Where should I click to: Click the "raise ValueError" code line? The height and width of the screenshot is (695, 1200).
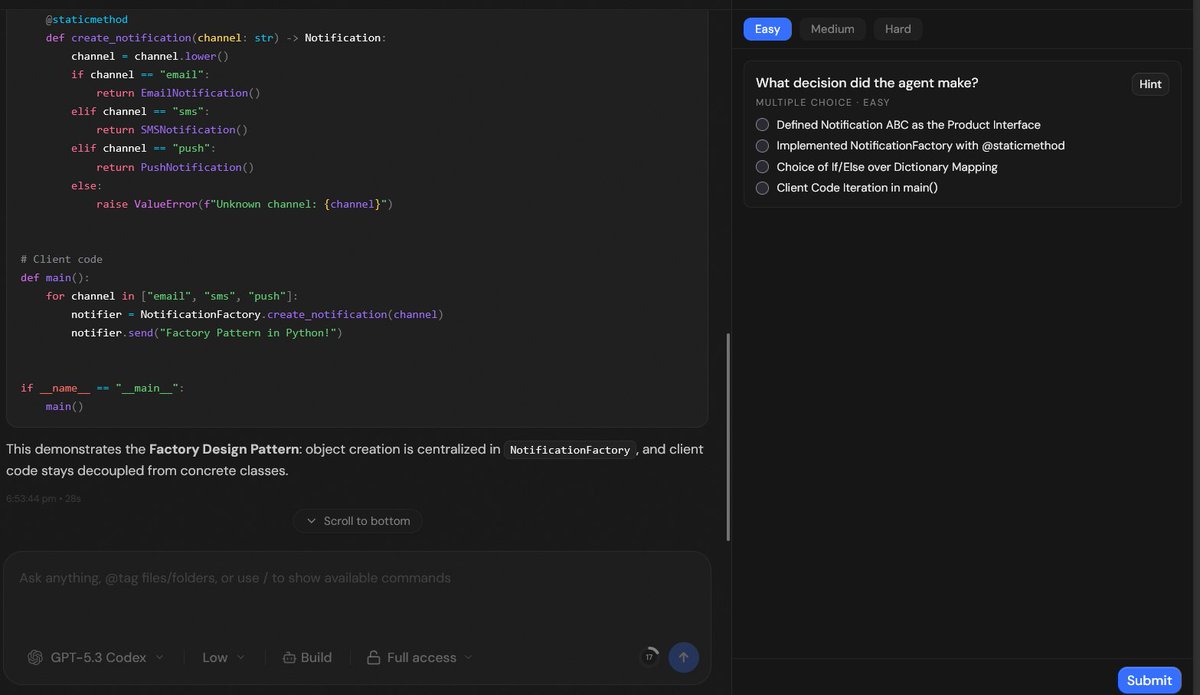(245, 204)
